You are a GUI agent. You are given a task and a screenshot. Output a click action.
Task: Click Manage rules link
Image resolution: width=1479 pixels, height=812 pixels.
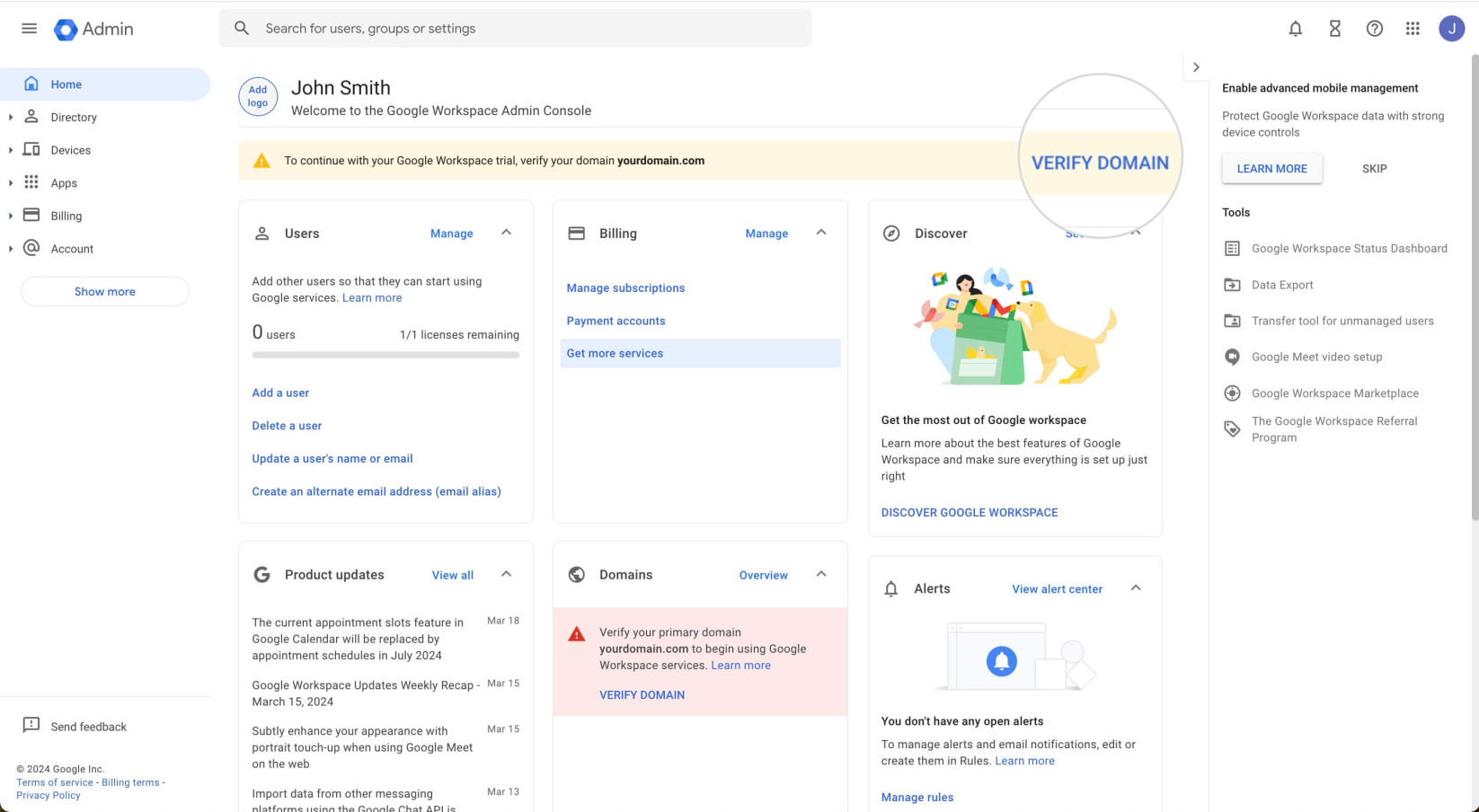coord(917,798)
